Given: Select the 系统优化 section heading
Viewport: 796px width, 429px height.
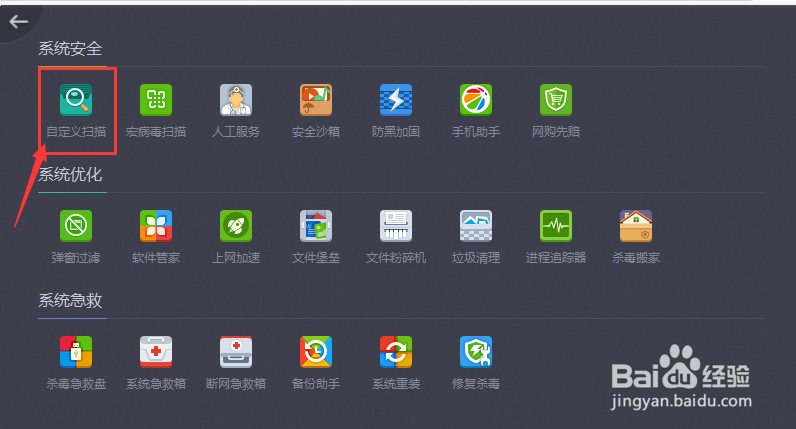Looking at the screenshot, I should [x=70, y=175].
